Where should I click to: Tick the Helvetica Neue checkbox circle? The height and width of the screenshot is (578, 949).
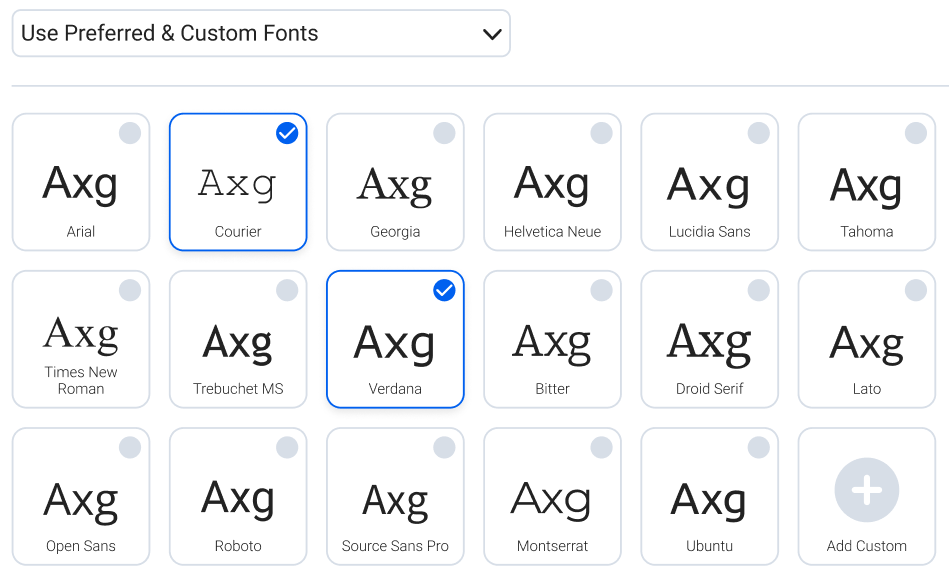(602, 133)
